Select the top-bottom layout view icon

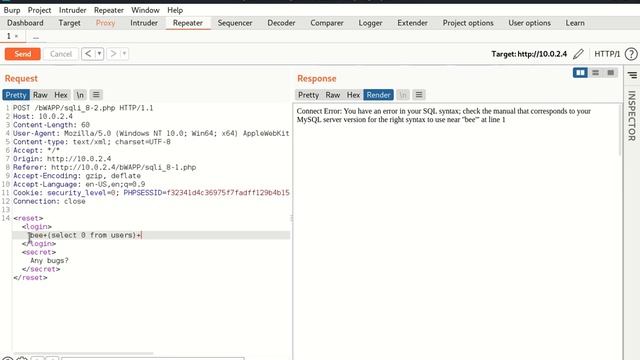tap(596, 73)
